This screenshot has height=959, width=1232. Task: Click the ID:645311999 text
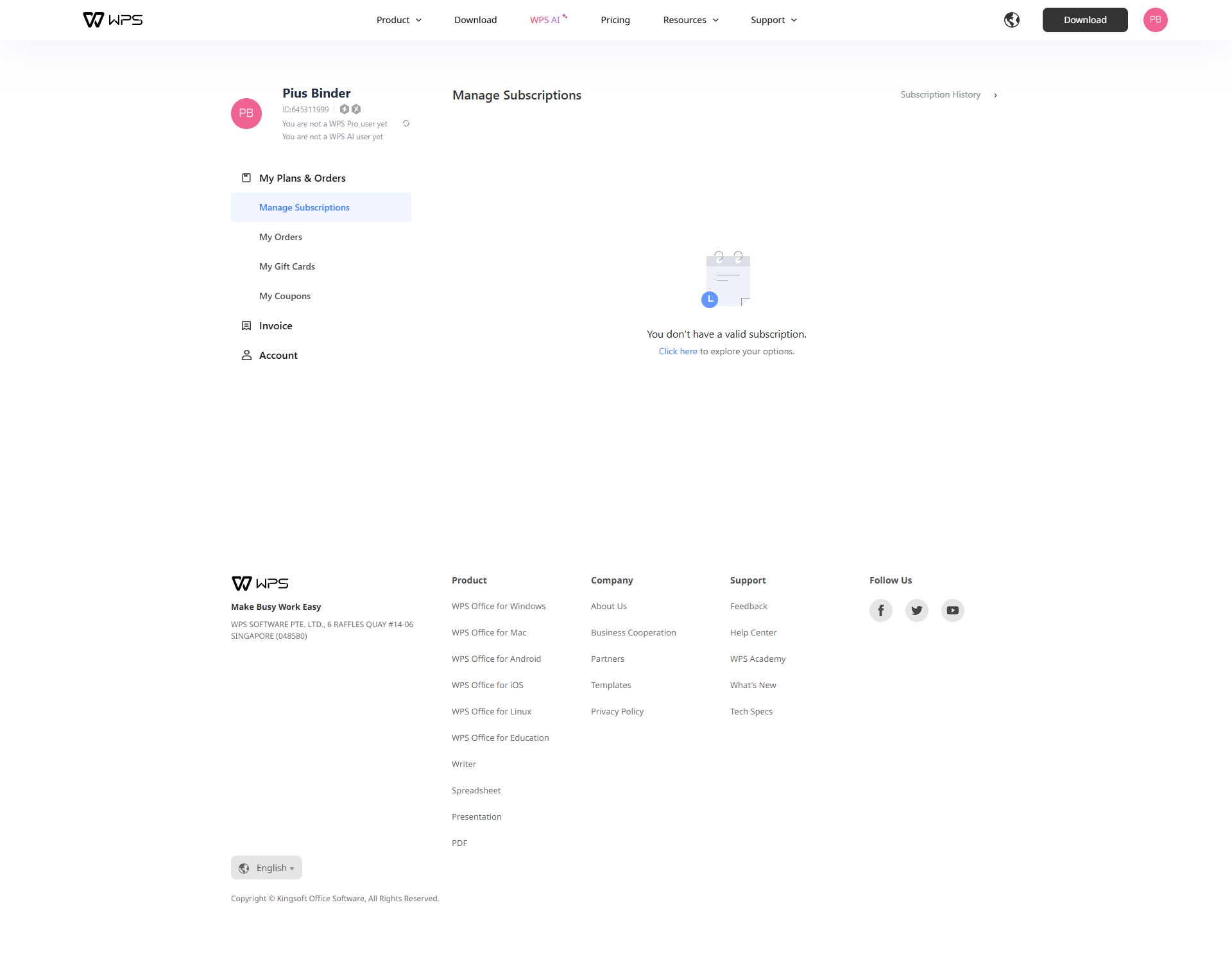tap(305, 110)
